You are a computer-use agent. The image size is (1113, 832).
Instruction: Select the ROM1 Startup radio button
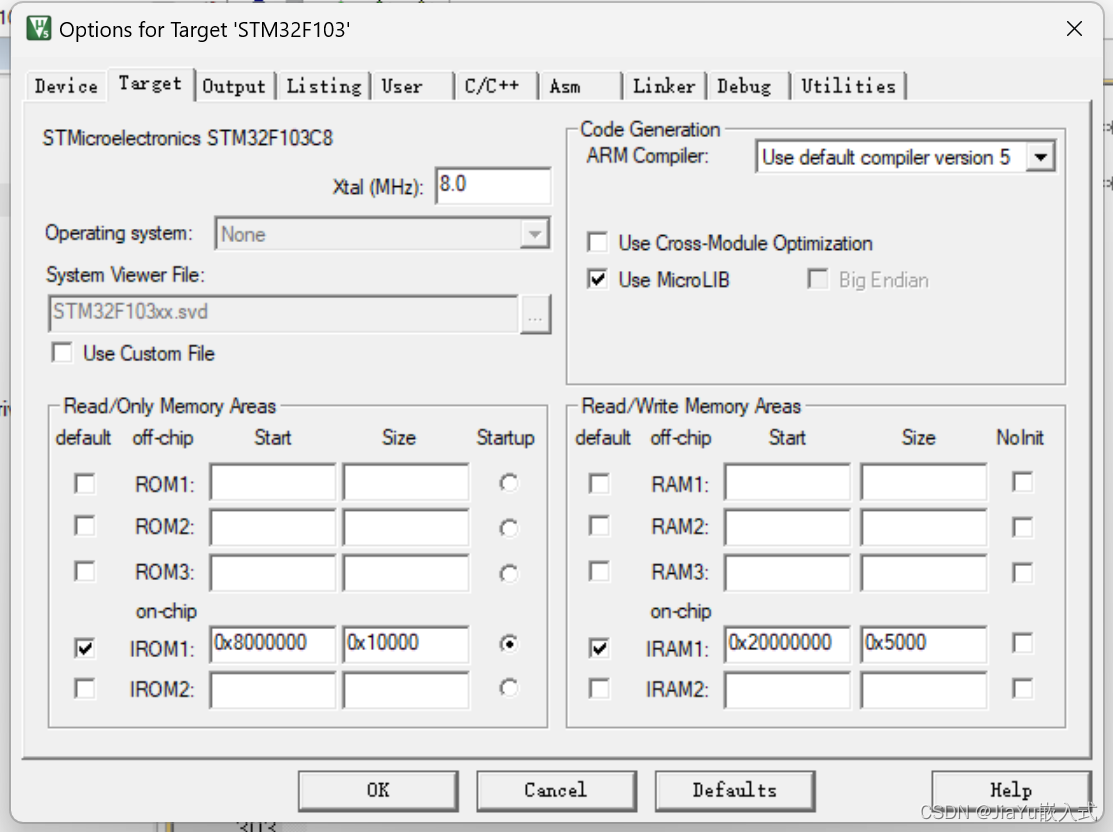pos(508,483)
